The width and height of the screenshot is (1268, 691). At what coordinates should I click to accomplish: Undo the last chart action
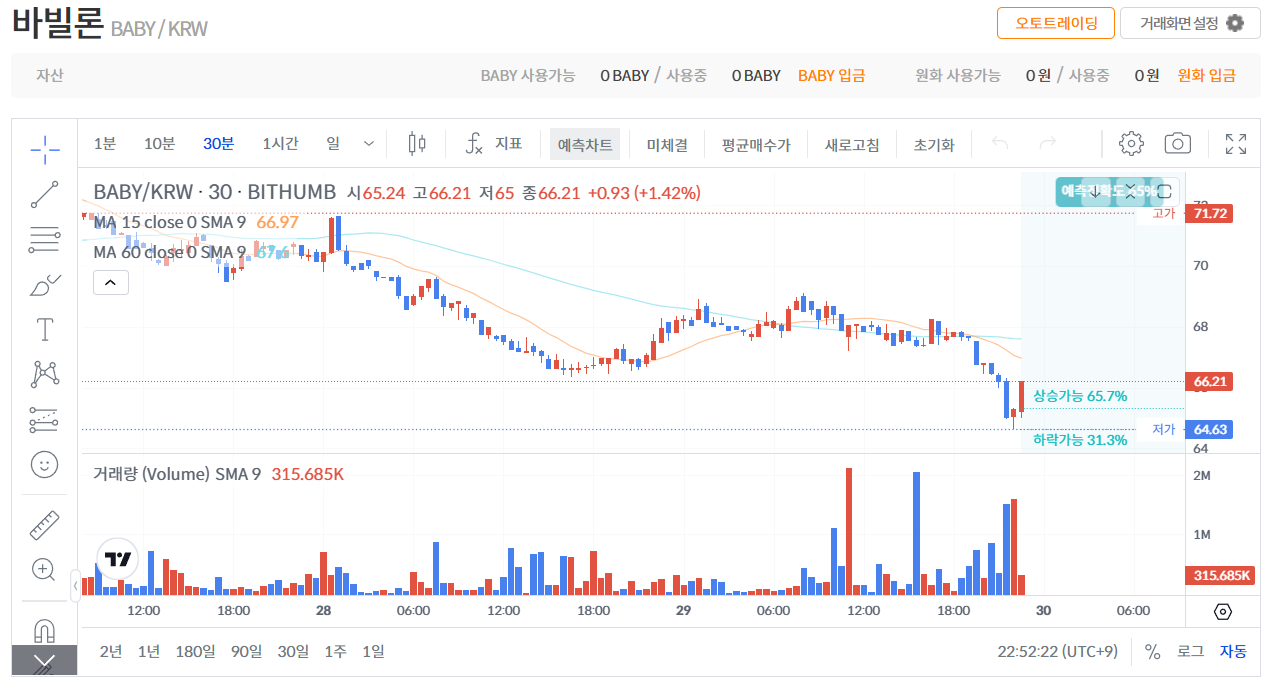click(1000, 144)
